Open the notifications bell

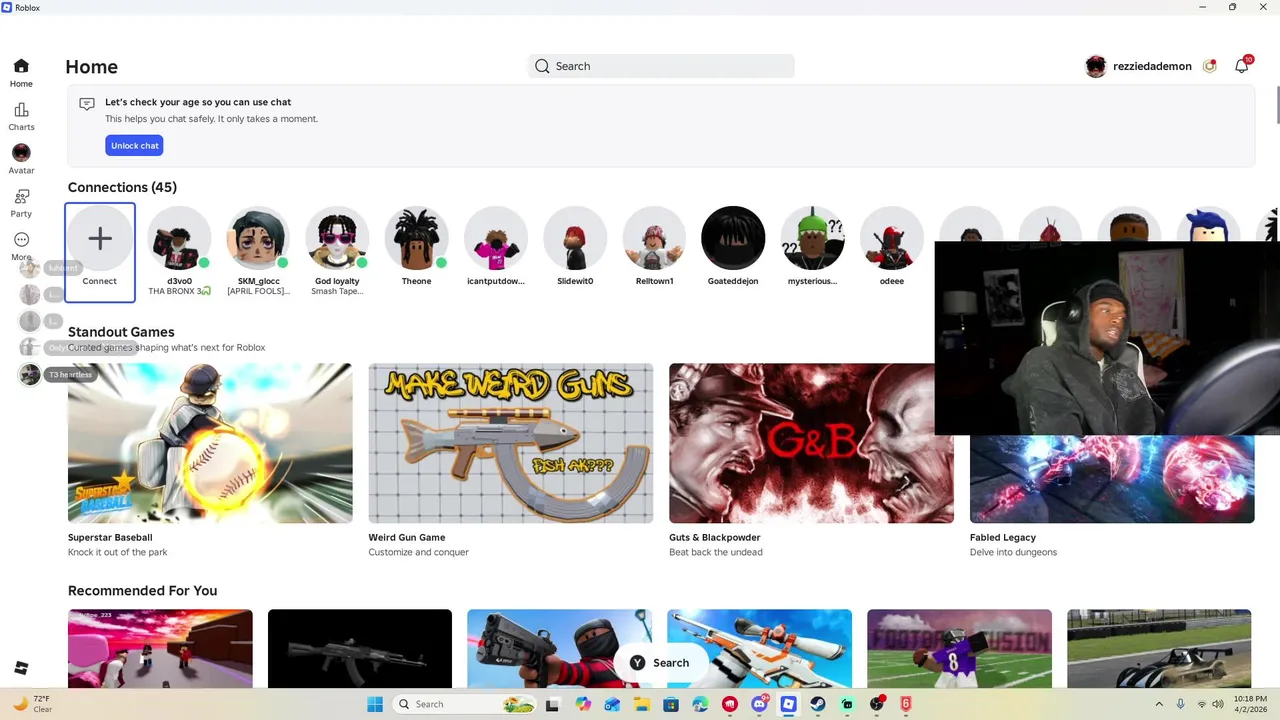pos(1242,66)
